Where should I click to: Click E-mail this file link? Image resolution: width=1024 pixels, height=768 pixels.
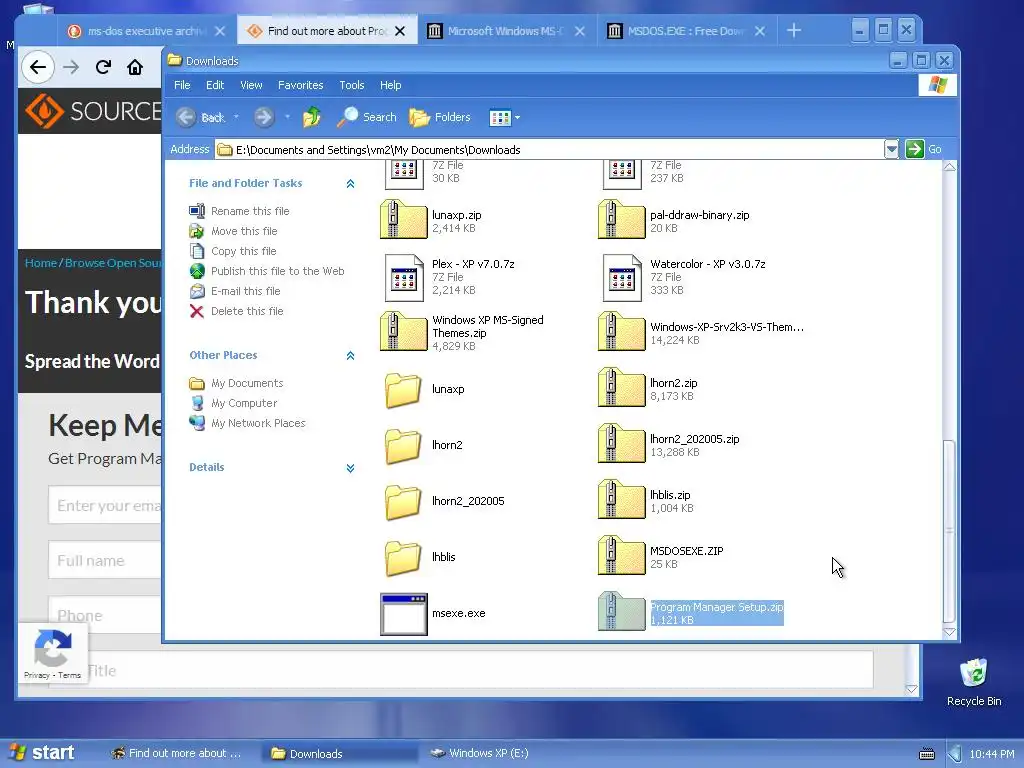point(245,291)
